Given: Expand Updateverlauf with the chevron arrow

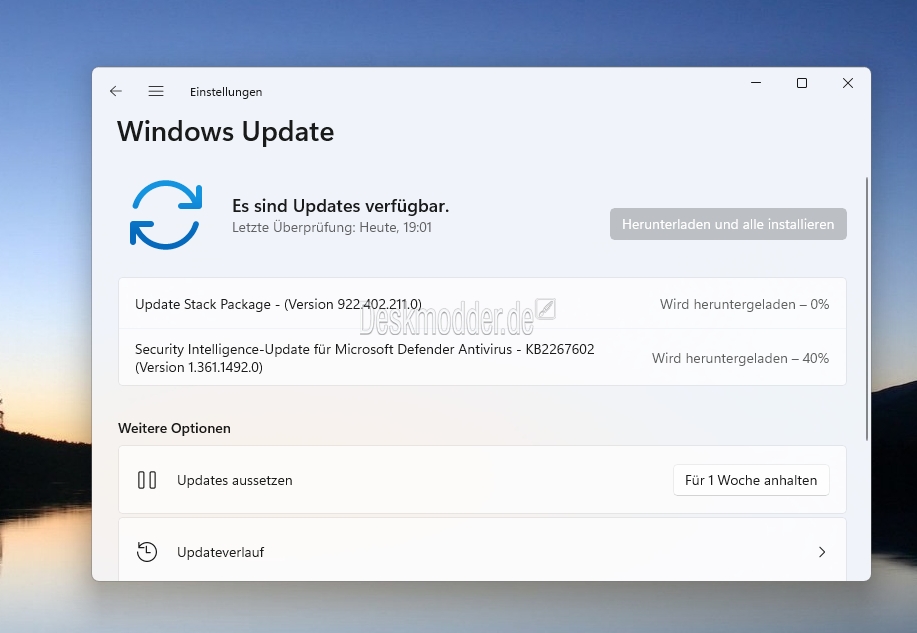Looking at the screenshot, I should coord(822,552).
